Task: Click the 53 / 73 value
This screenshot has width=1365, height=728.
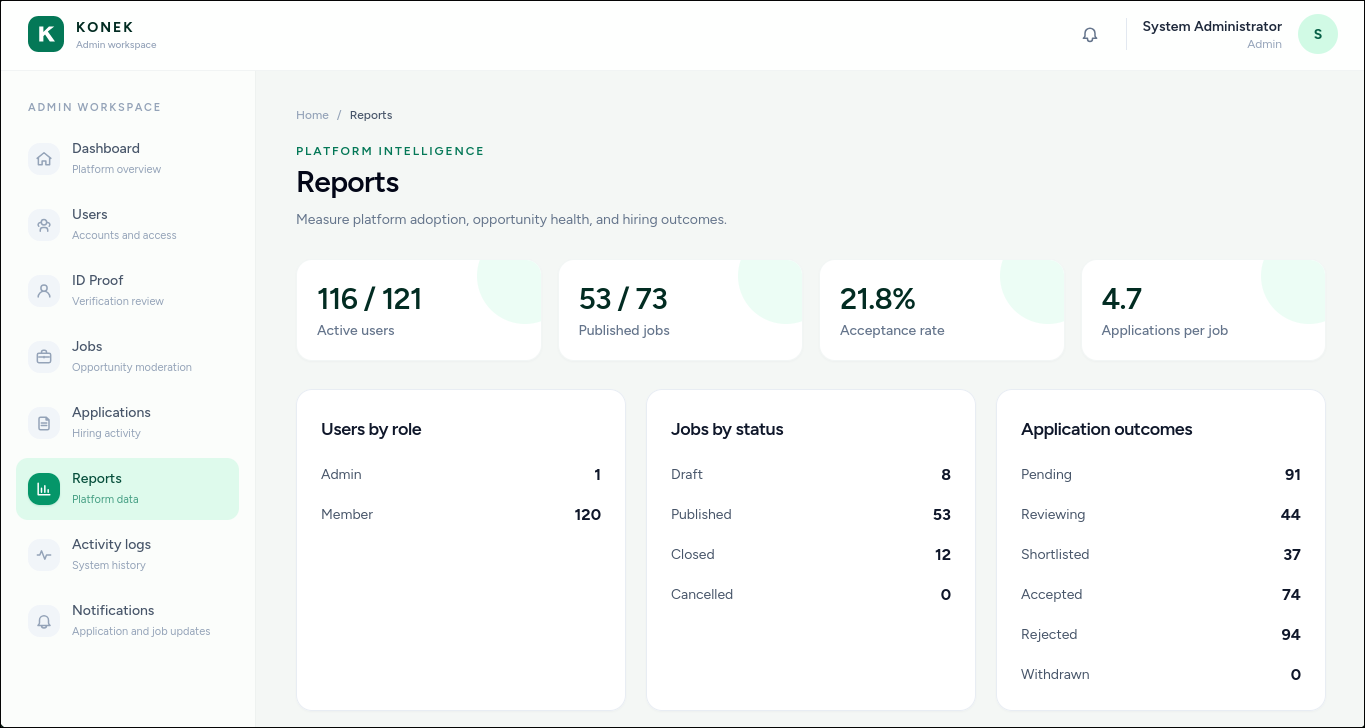Action: pyautogui.click(x=623, y=299)
